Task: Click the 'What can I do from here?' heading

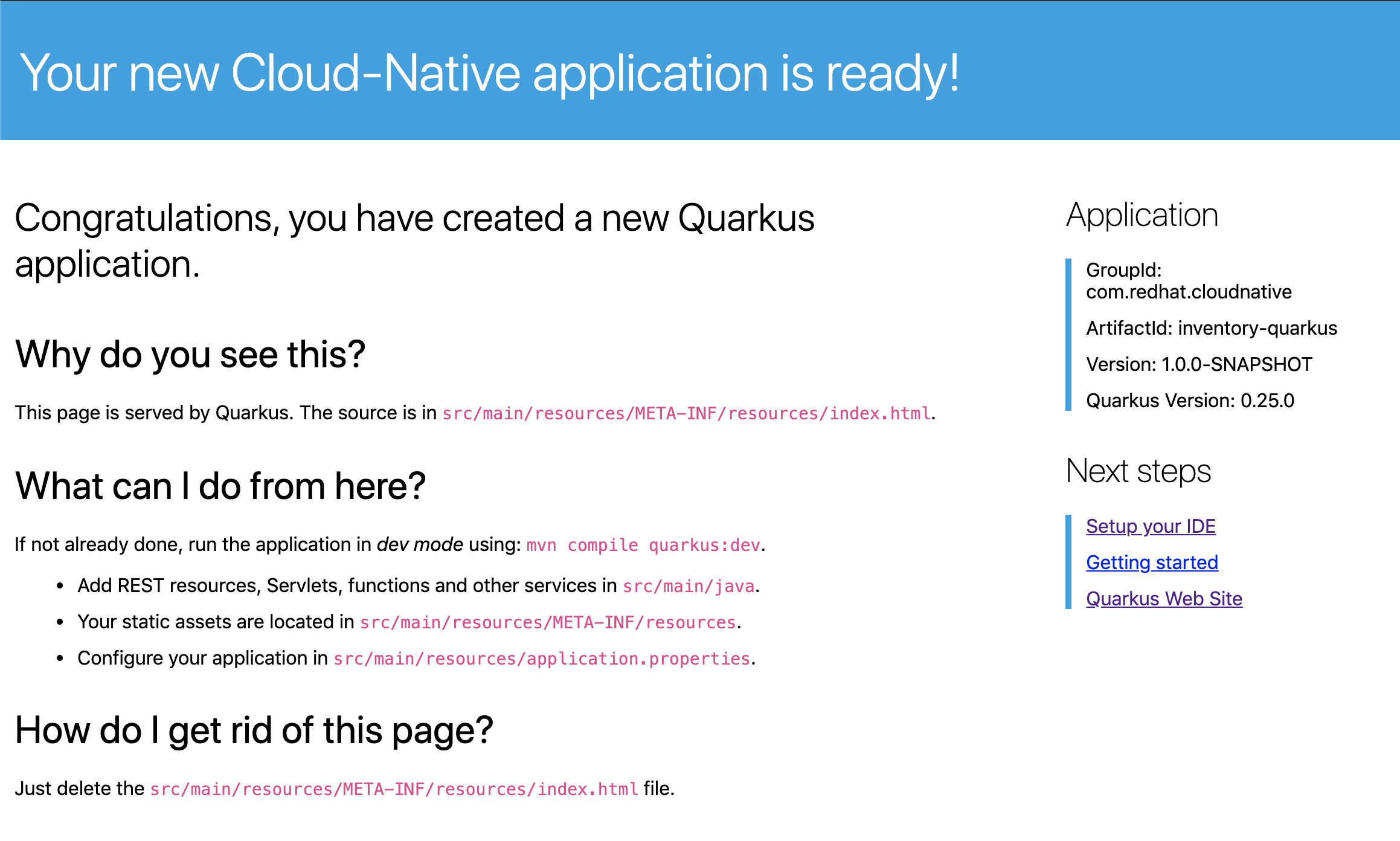Action: (x=220, y=486)
